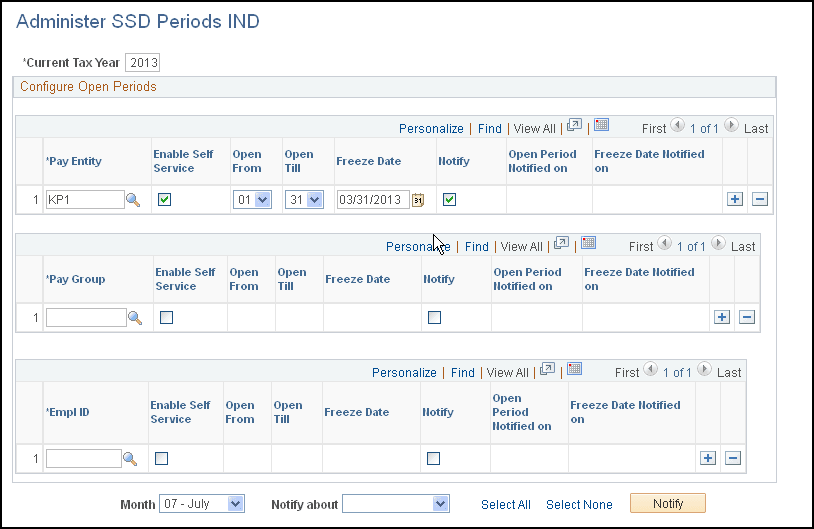Image resolution: width=814 pixels, height=529 pixels.
Task: Click the empty Pay Group input field
Action: 86,318
